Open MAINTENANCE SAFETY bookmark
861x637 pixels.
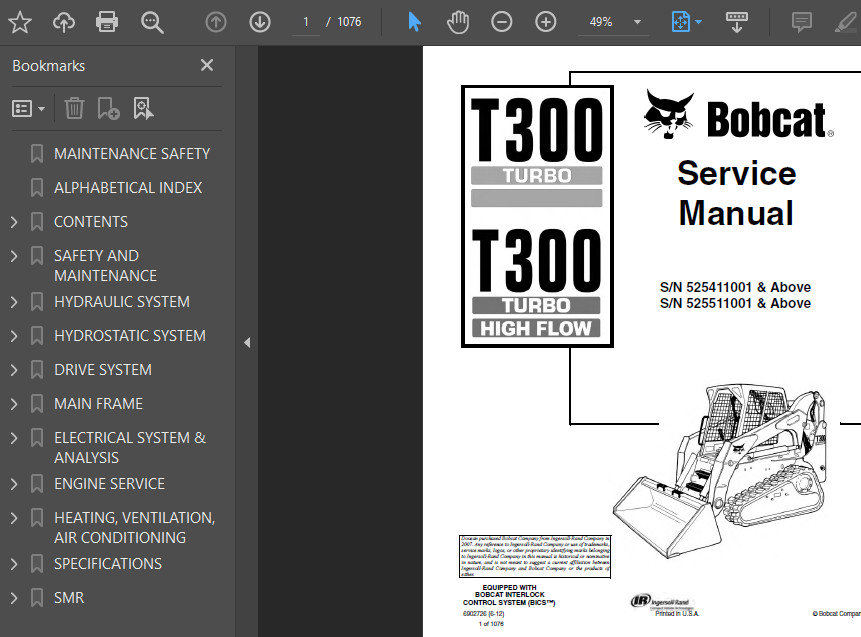point(132,154)
